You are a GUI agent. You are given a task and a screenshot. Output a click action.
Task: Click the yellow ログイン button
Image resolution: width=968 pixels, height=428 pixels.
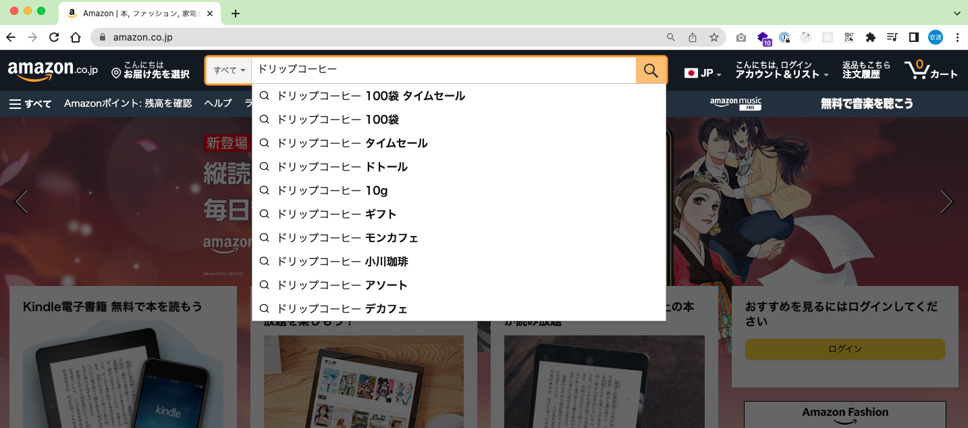pos(844,349)
